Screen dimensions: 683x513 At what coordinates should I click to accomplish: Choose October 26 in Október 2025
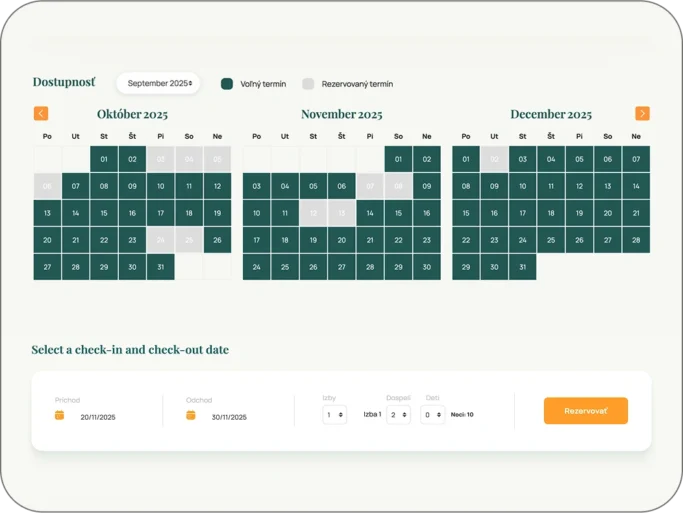pyautogui.click(x=217, y=240)
